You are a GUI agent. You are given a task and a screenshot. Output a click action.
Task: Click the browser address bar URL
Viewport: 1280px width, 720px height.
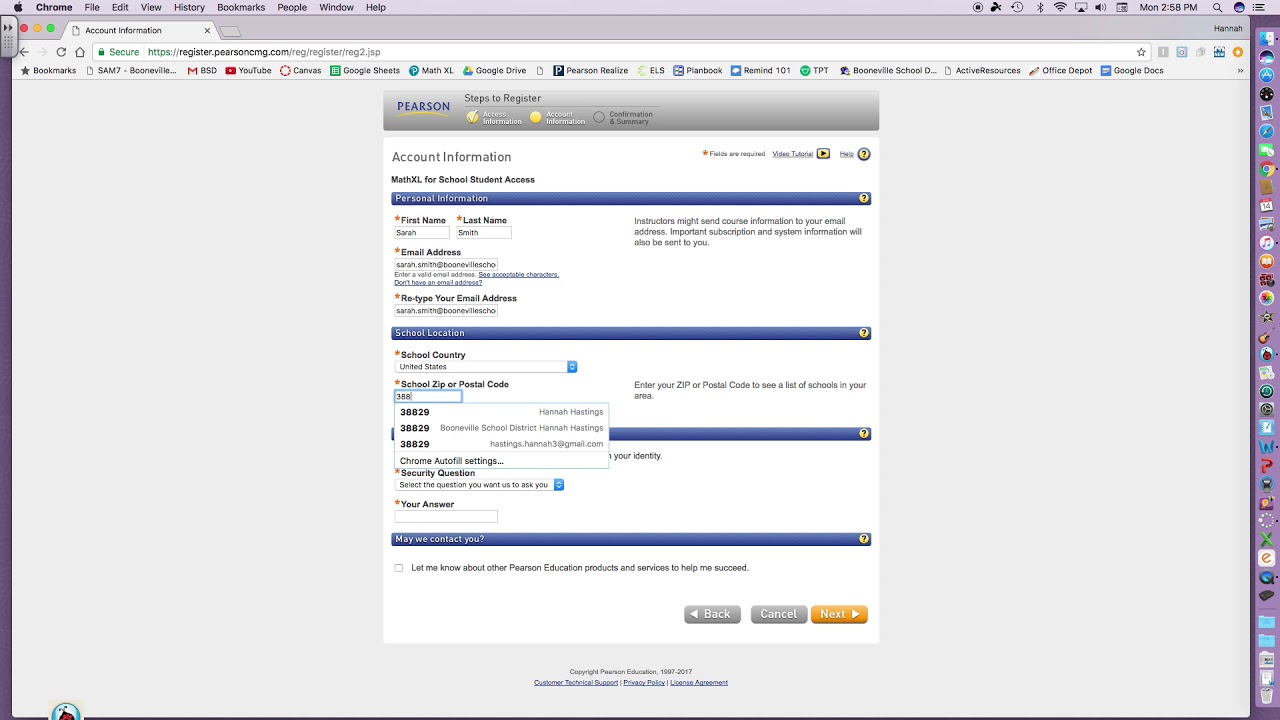coord(264,52)
